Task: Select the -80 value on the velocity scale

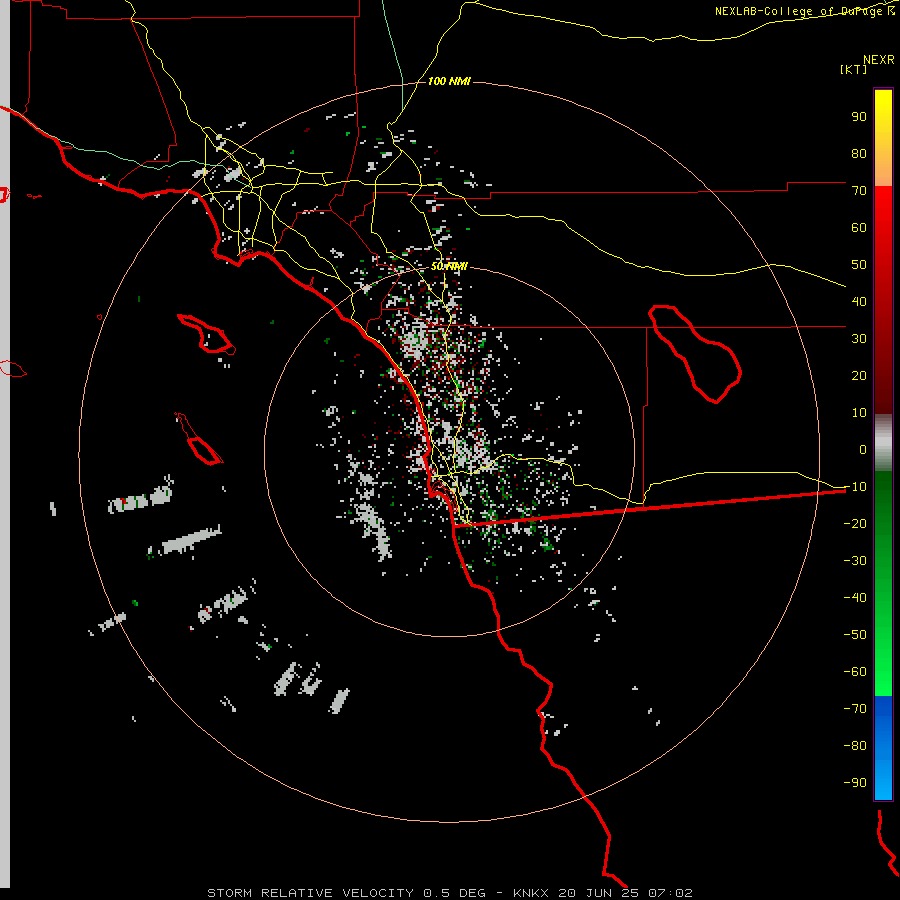Action: [855, 746]
